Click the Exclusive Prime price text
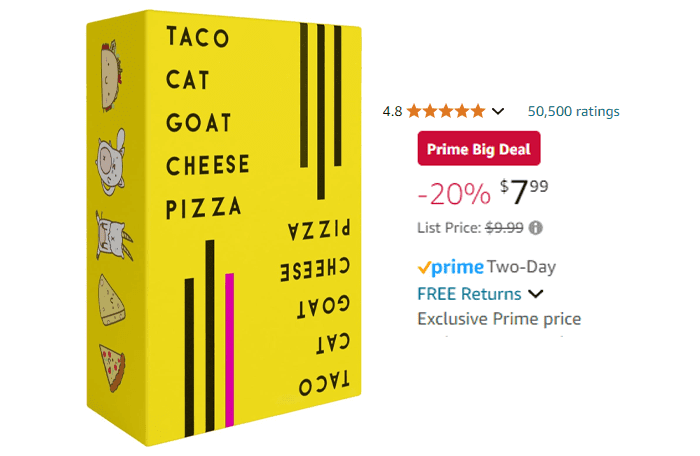The width and height of the screenshot is (700, 456). (x=498, y=319)
